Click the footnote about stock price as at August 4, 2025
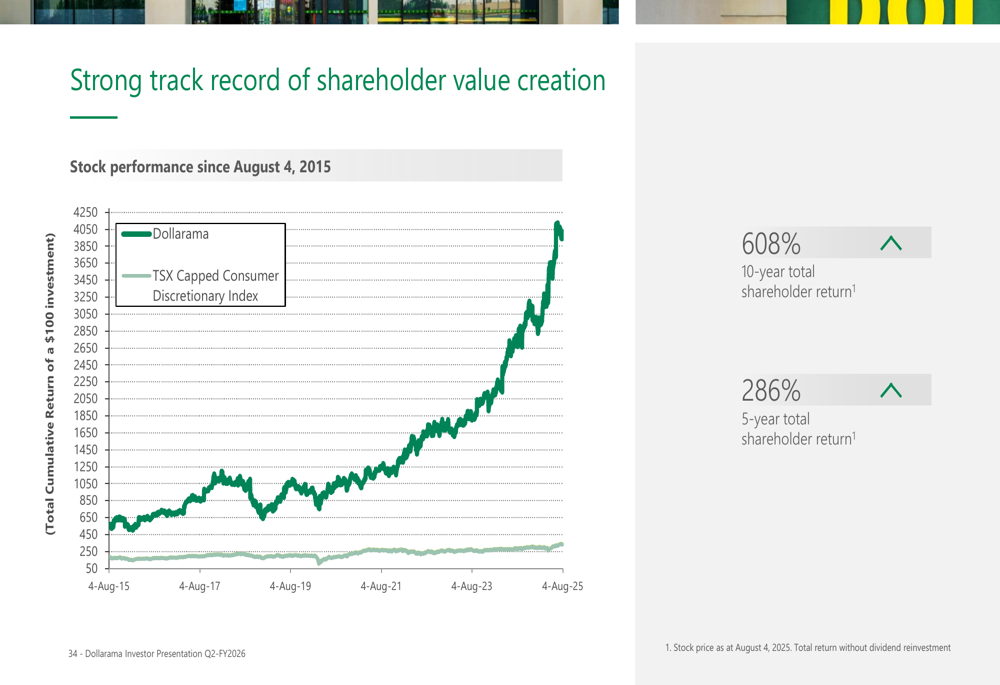 808,647
